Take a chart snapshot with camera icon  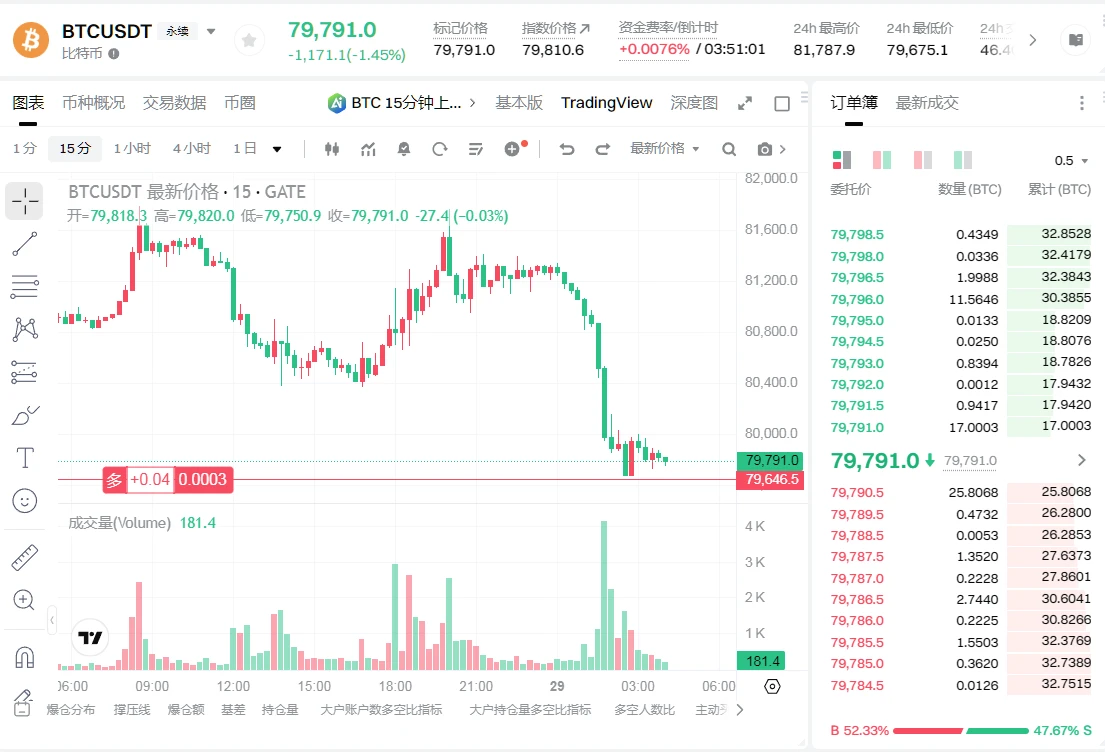click(765, 149)
